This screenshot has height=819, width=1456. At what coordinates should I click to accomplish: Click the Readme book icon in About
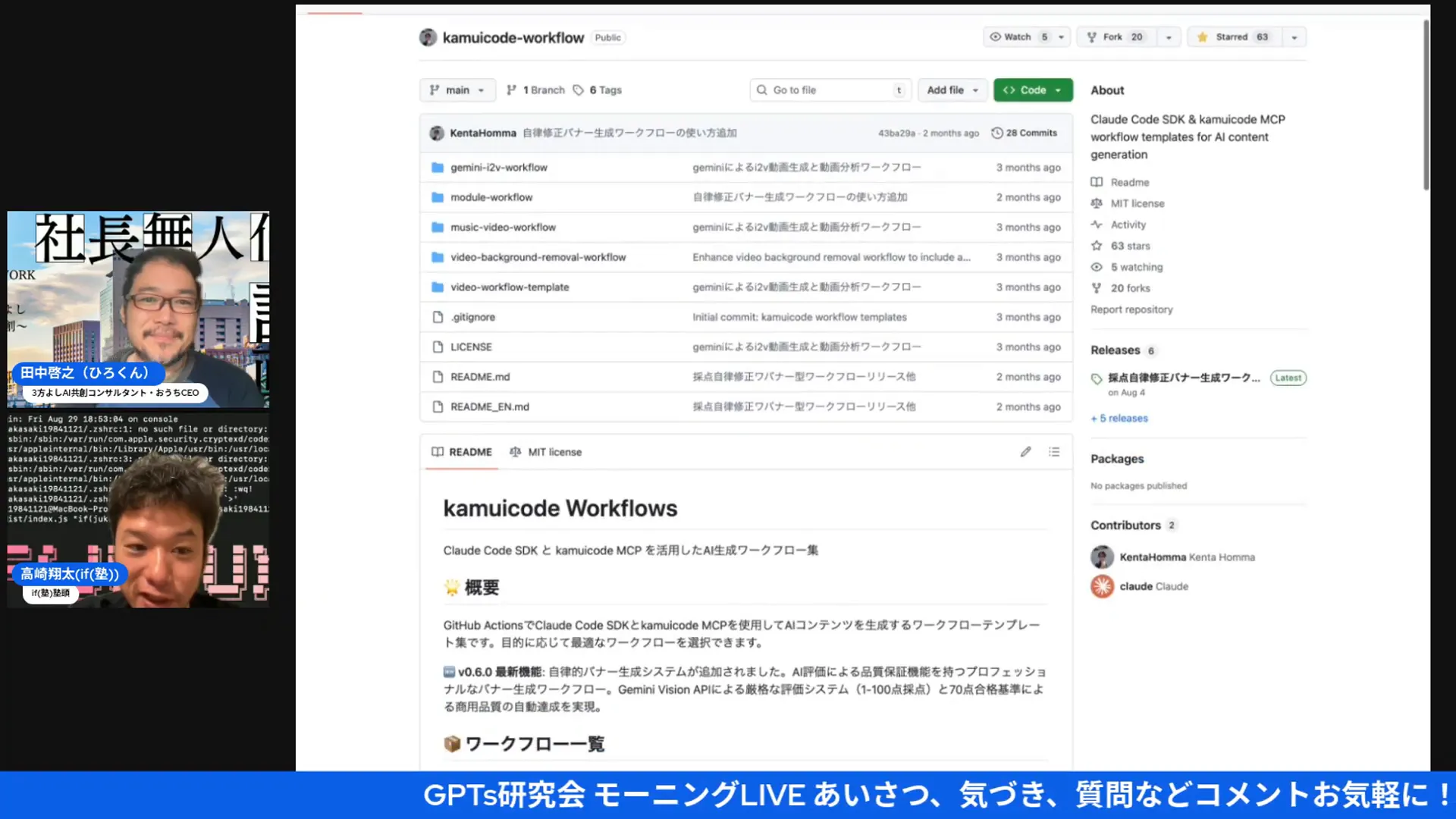pos(1097,182)
